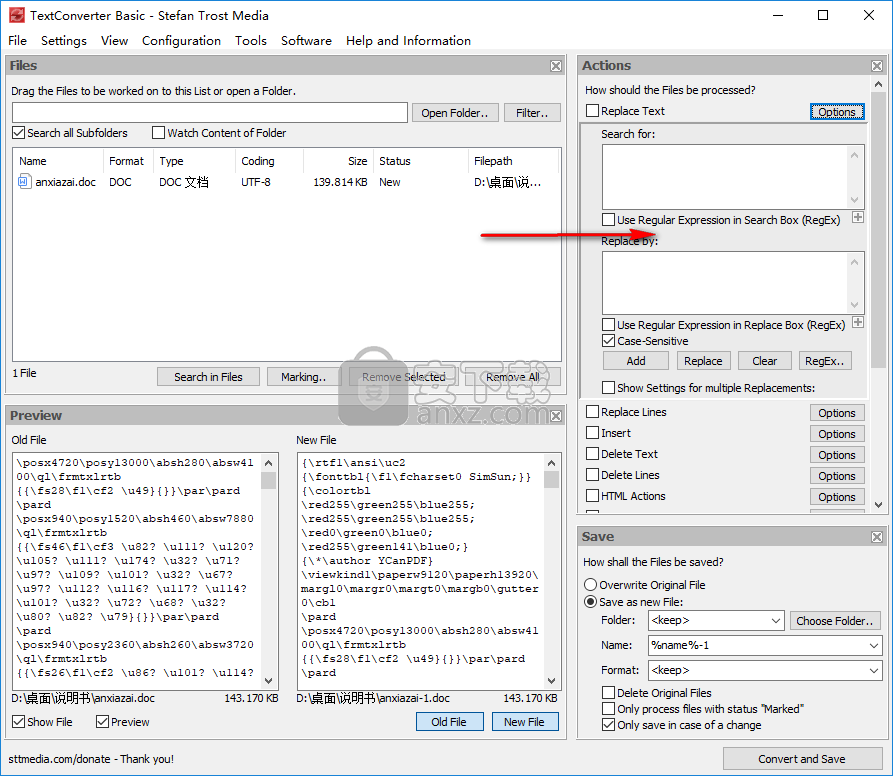Open the Name pattern dropdown
The height and width of the screenshot is (776, 893).
pos(874,646)
